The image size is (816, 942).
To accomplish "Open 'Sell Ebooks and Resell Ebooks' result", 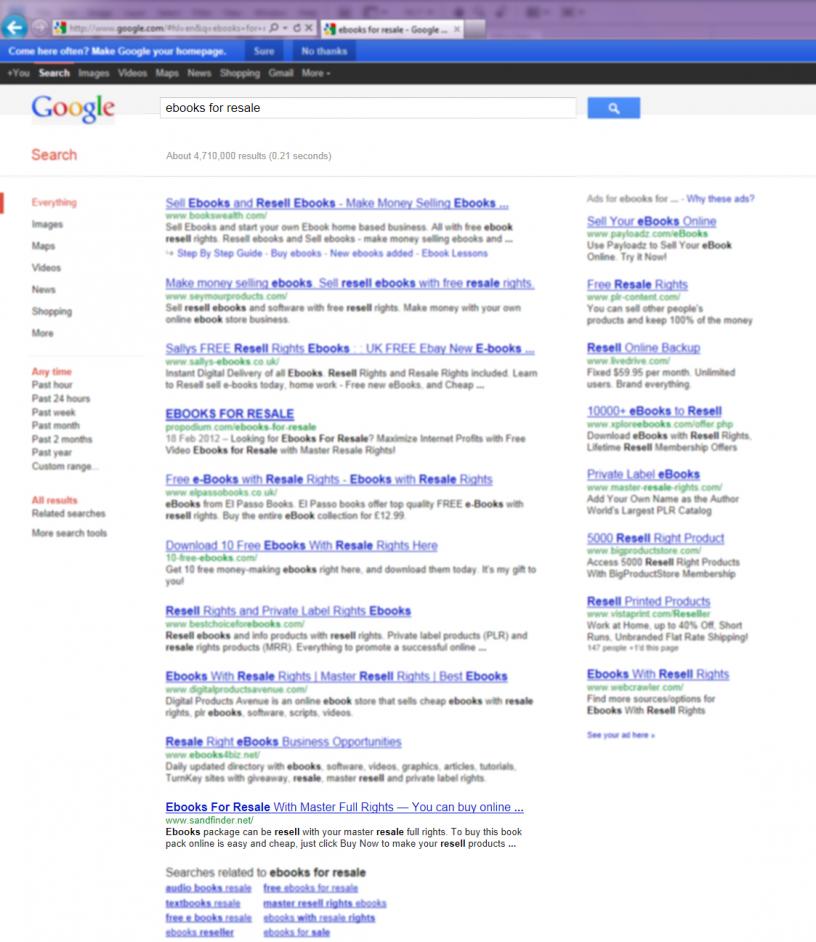I will coord(337,203).
